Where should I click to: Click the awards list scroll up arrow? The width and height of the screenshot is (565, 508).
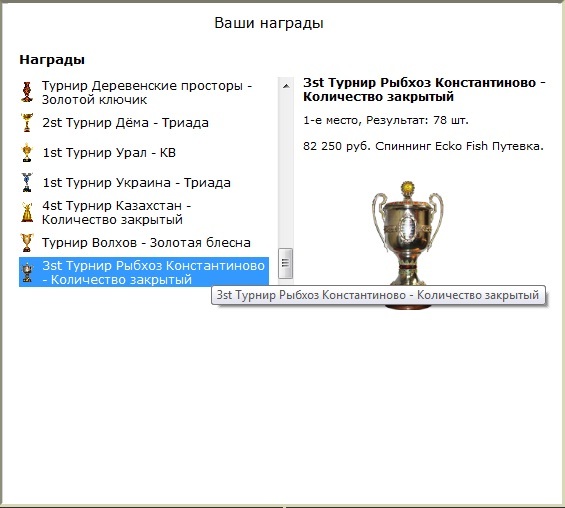pos(286,86)
